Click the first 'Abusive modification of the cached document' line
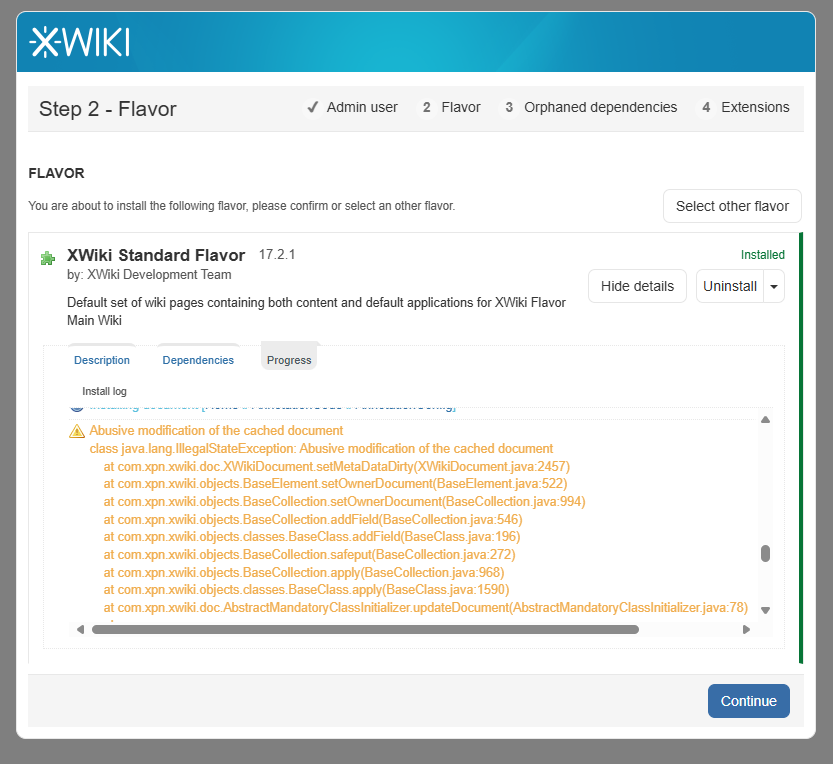 (x=216, y=430)
